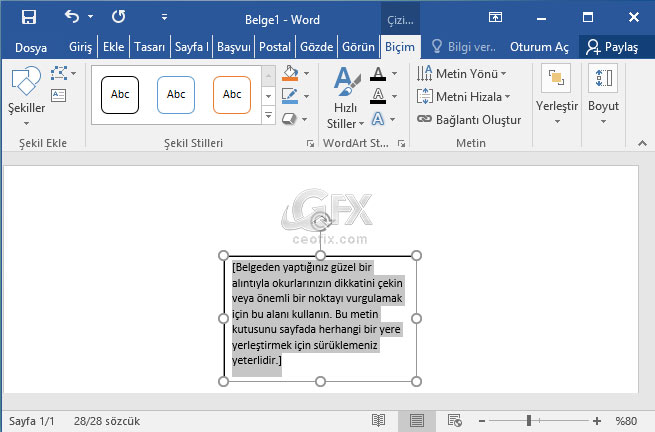The image size is (655, 432).
Task: Open the Shape Effects dropdown arrow
Action: pos(305,119)
